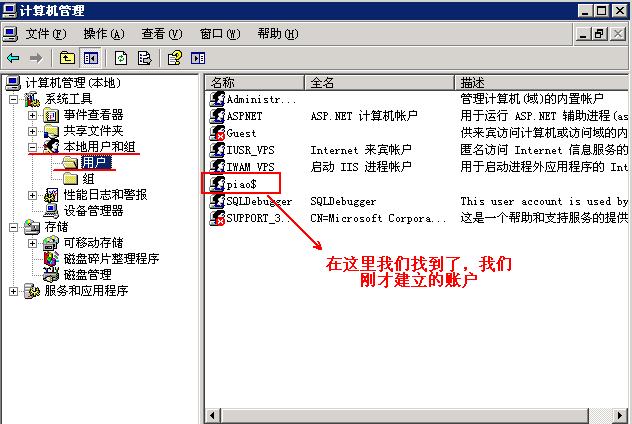The width and height of the screenshot is (632, 424).
Task: Expand the 服务和应用程序 node
Action: (x=13, y=291)
